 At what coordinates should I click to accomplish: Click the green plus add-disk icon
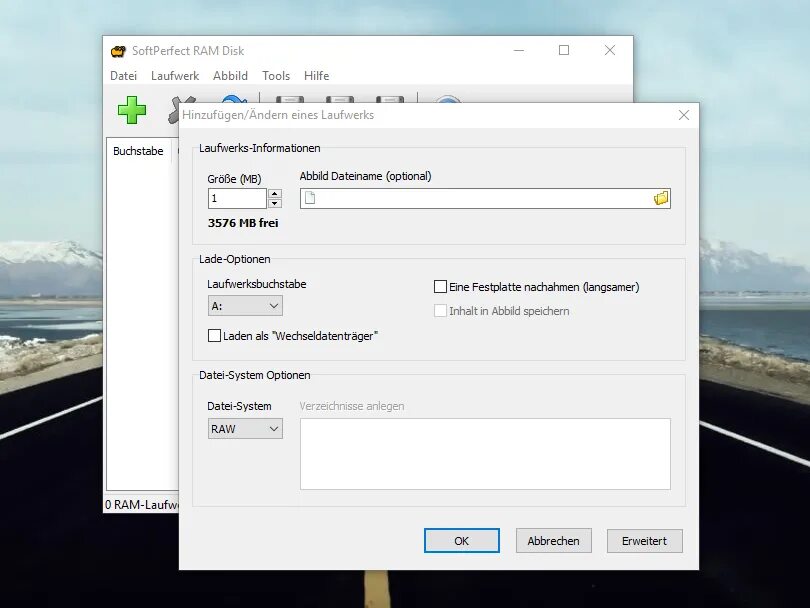click(x=132, y=110)
